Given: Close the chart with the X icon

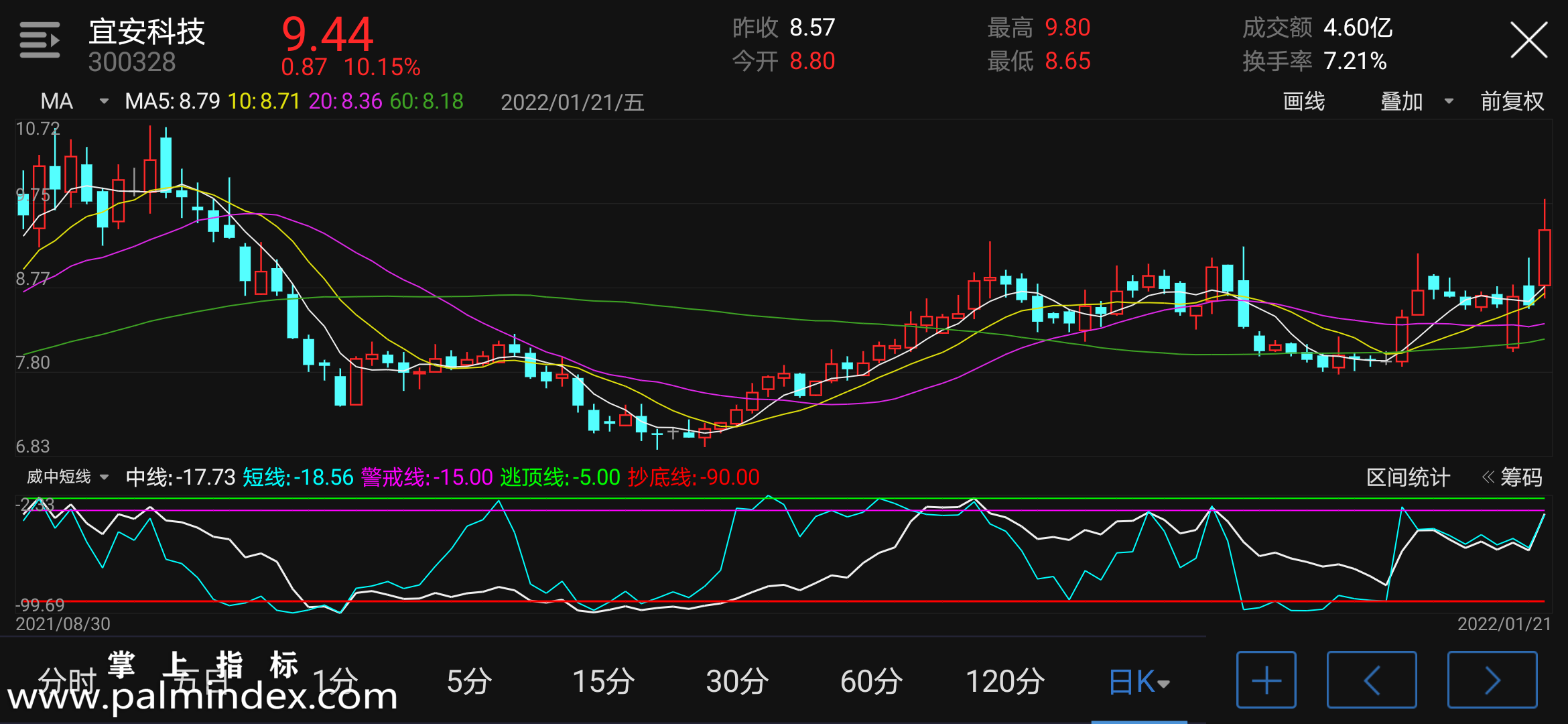Looking at the screenshot, I should point(1529,40).
